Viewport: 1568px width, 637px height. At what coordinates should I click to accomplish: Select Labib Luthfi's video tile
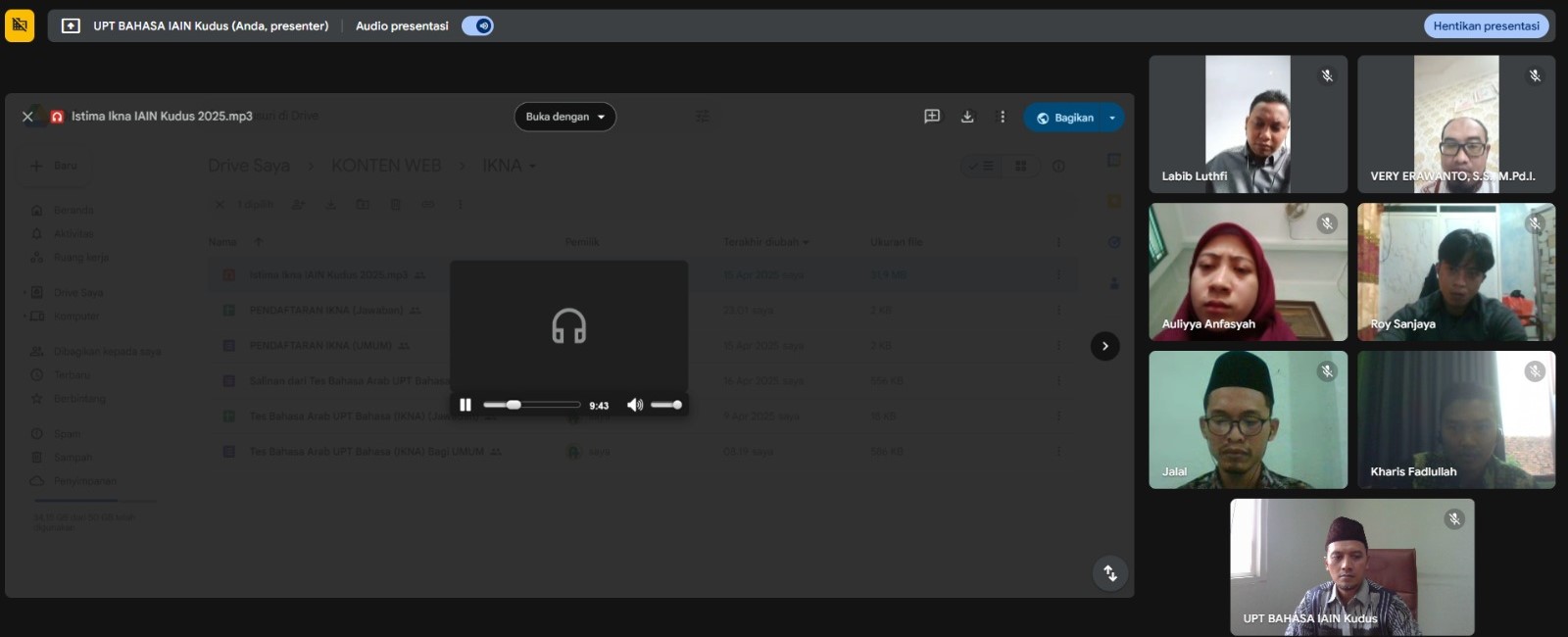tap(1249, 123)
